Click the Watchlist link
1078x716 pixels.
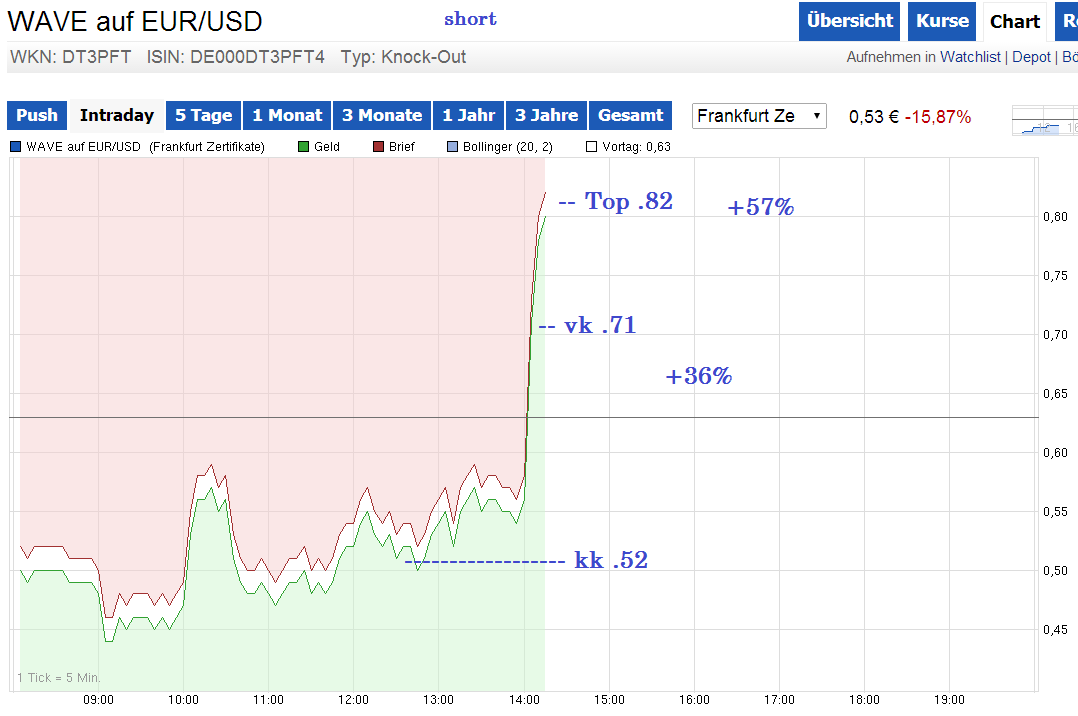(970, 57)
